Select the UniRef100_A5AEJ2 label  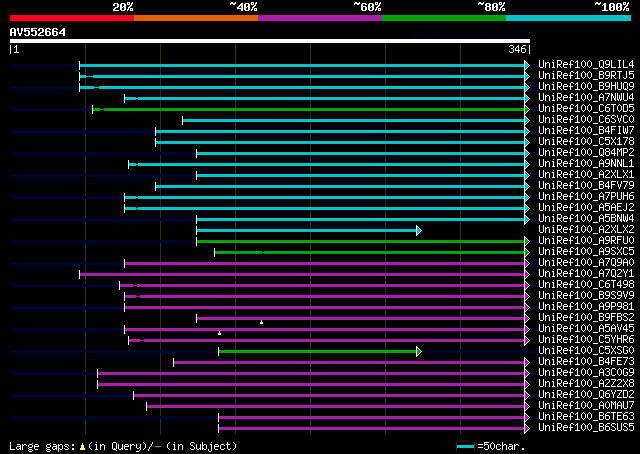coord(586,208)
